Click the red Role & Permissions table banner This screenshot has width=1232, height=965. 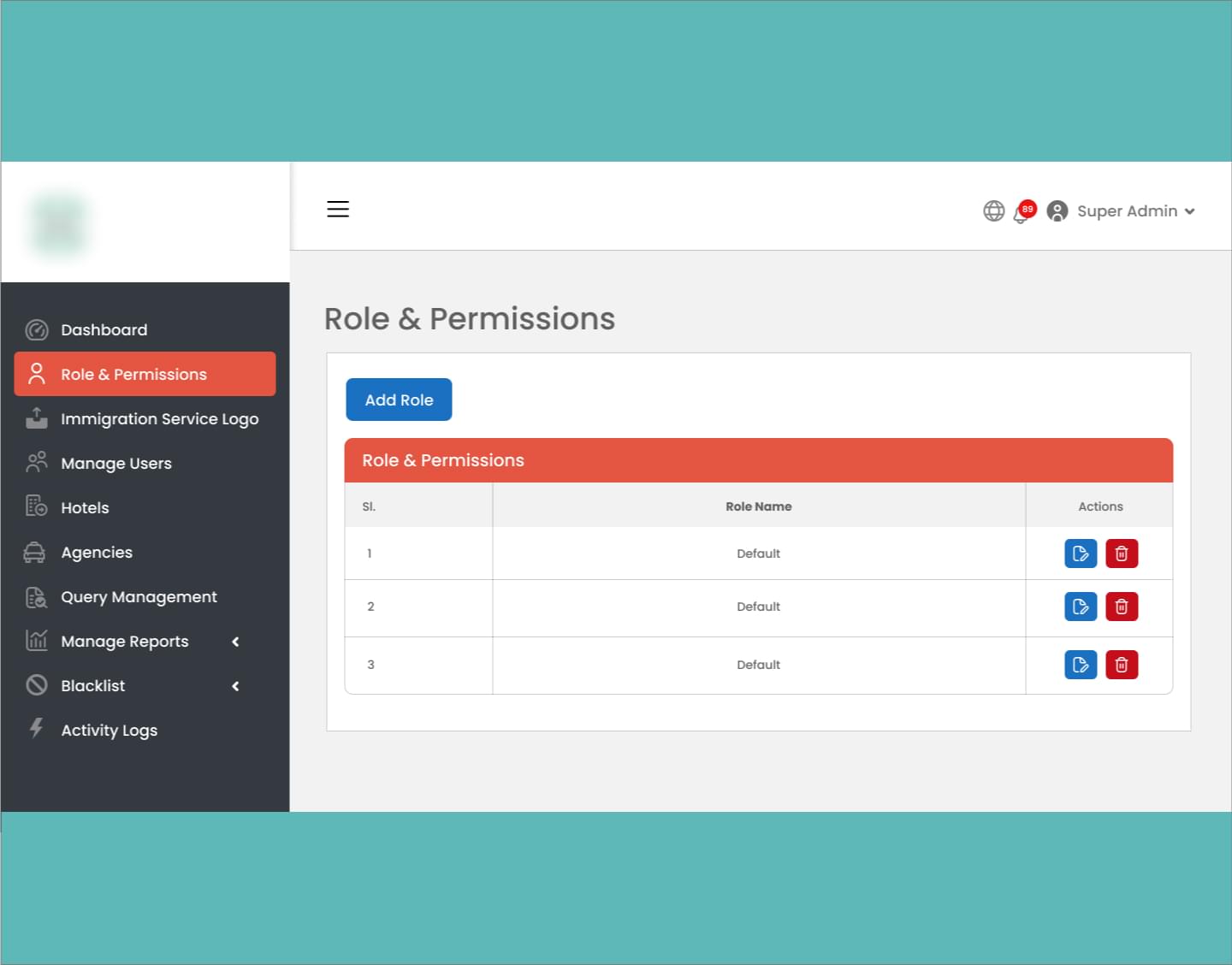coord(758,460)
